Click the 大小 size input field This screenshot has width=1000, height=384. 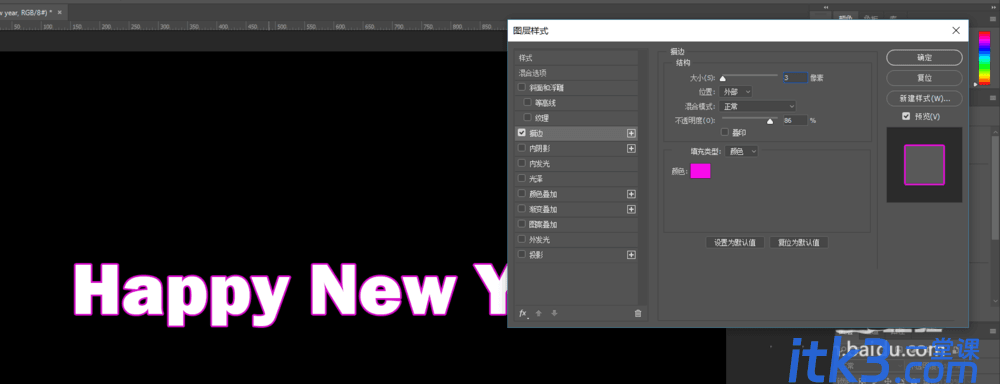pyautogui.click(x=795, y=78)
